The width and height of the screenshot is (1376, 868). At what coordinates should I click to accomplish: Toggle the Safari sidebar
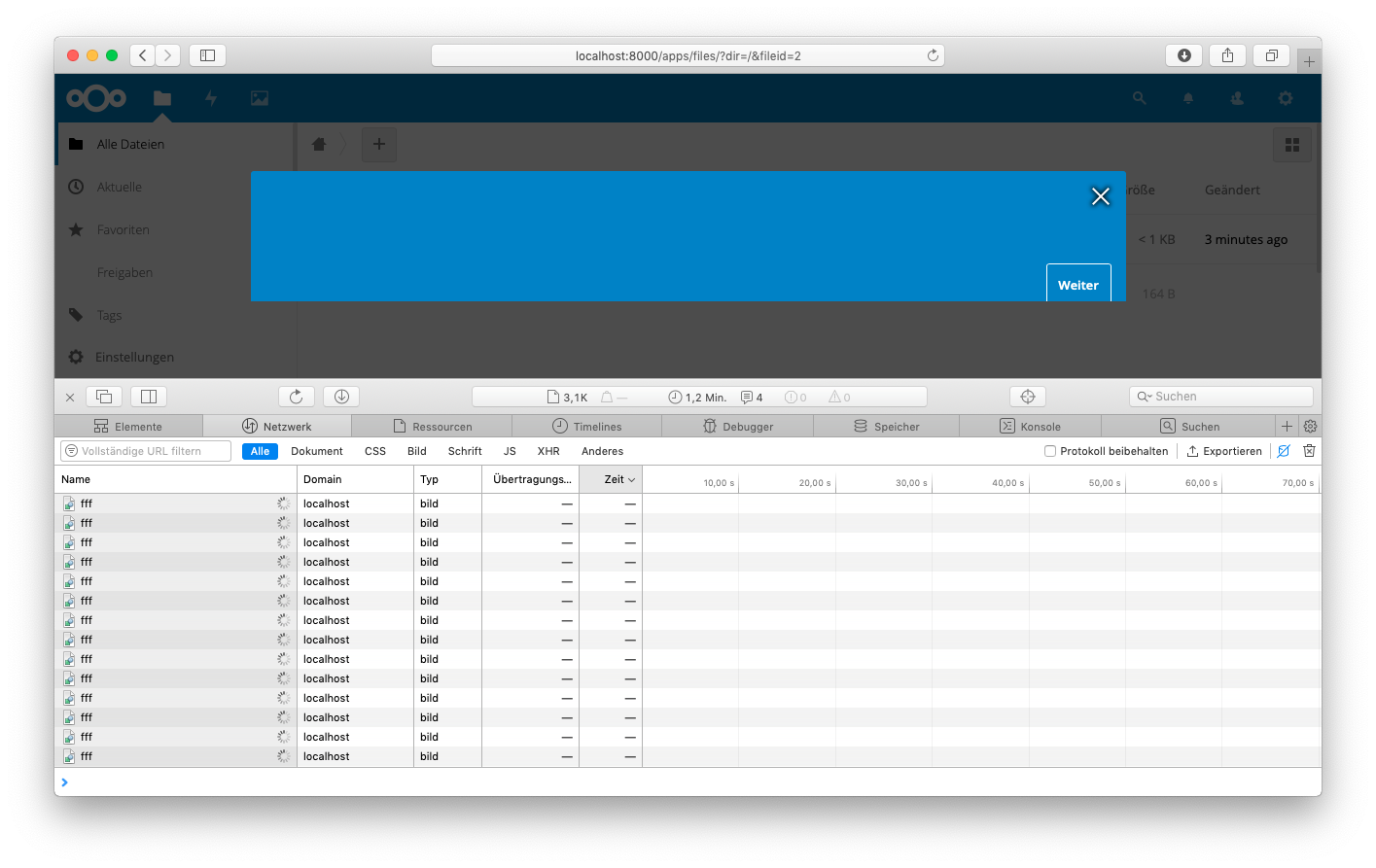pyautogui.click(x=207, y=55)
